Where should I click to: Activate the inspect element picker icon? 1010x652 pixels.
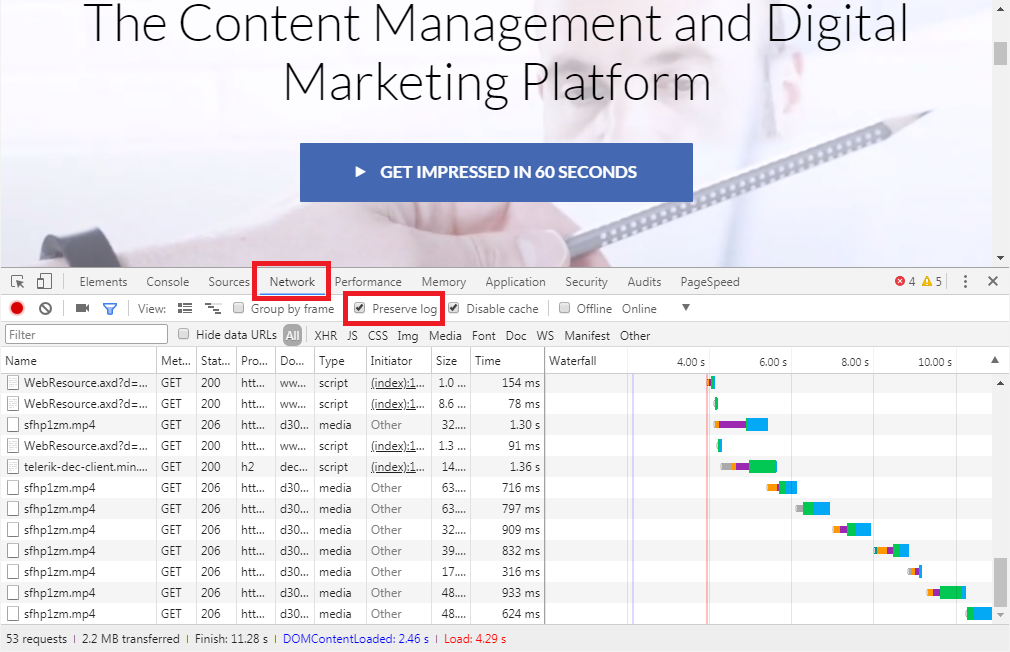(17, 282)
